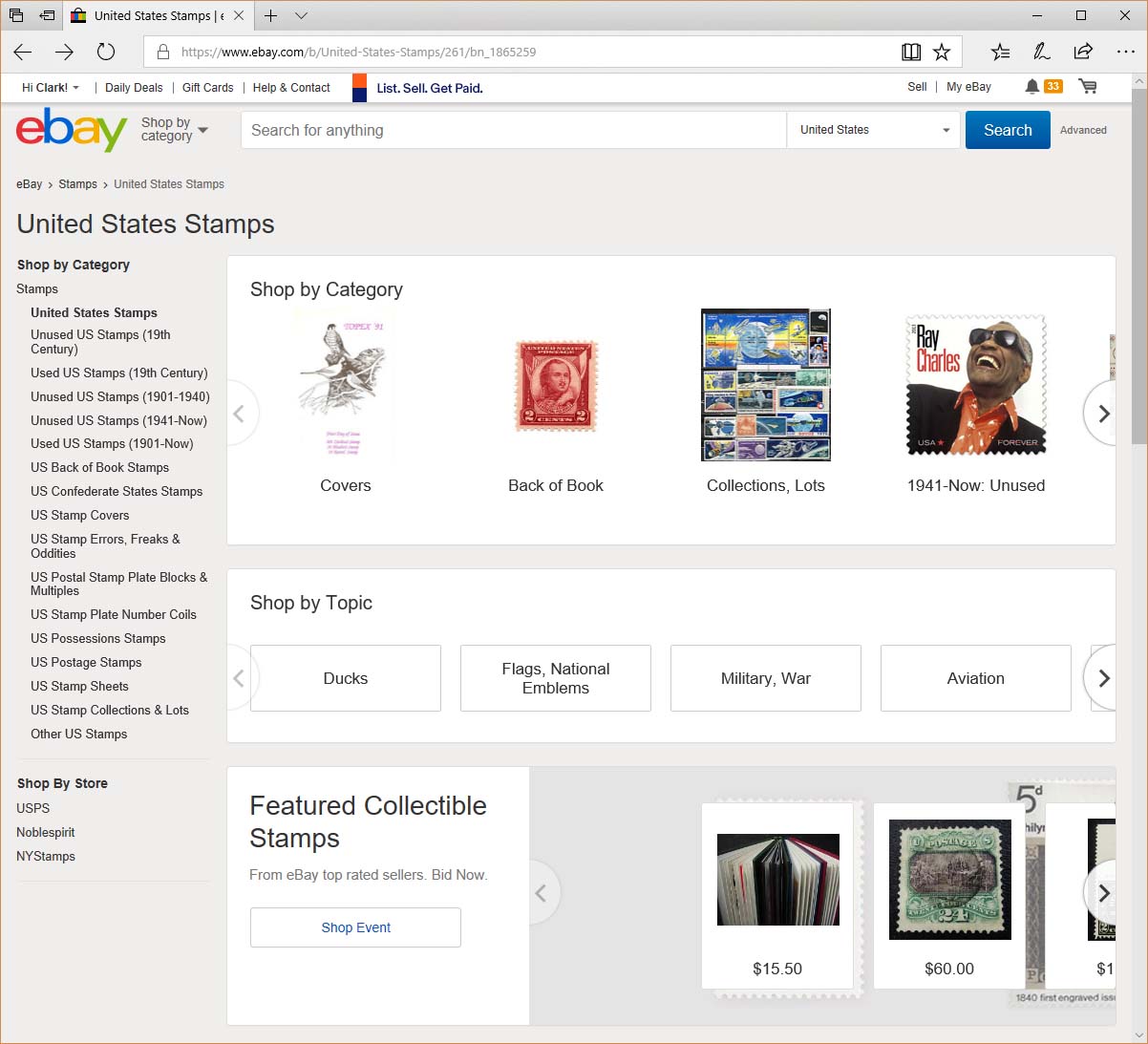The height and width of the screenshot is (1044, 1148).
Task: Open the Noblespirit store
Action: click(x=45, y=832)
